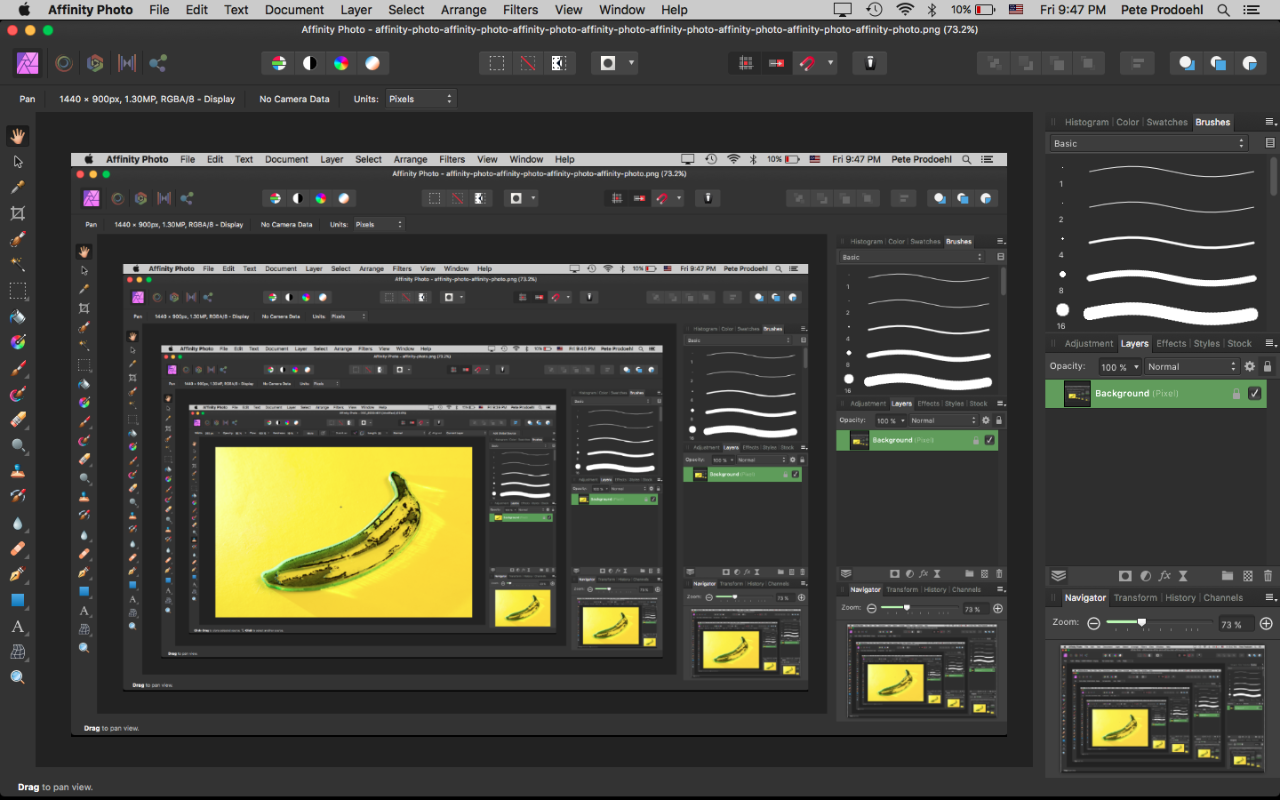Open the Units Pixels dropdown
The width and height of the screenshot is (1280, 800).
coord(421,99)
